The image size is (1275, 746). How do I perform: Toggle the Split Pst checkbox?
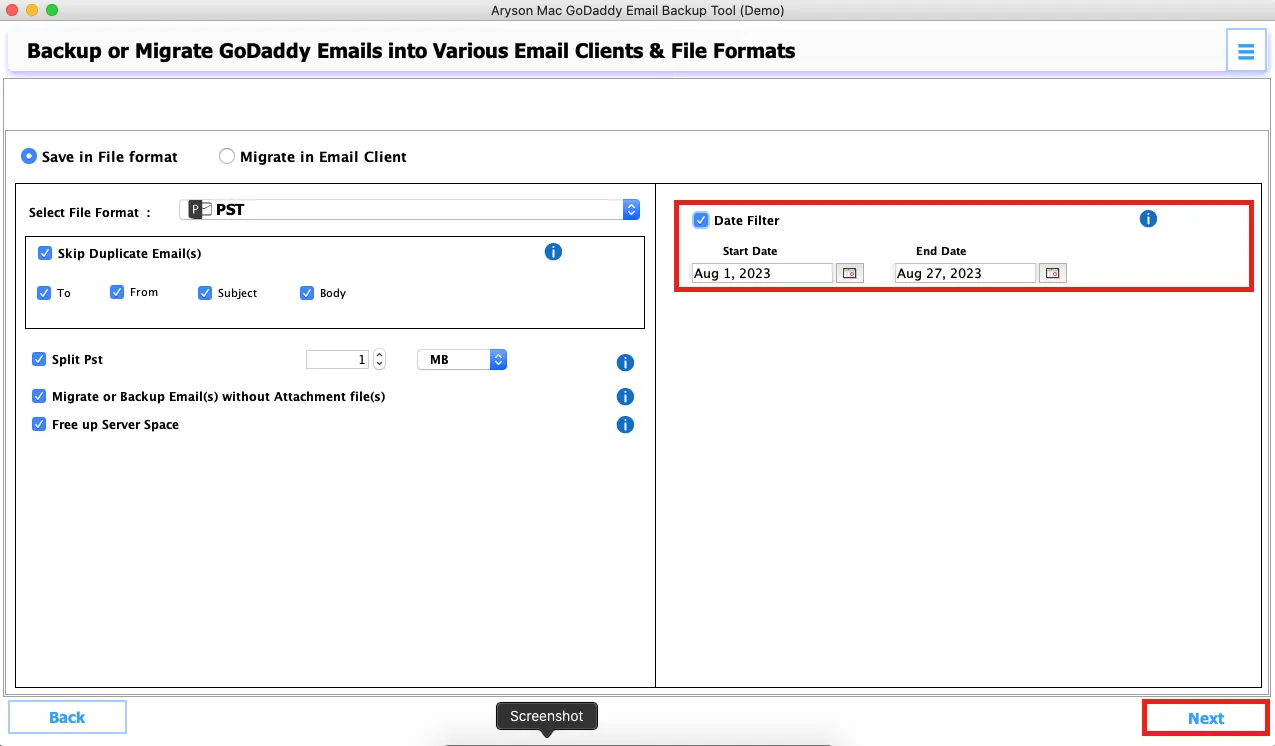[x=39, y=359]
